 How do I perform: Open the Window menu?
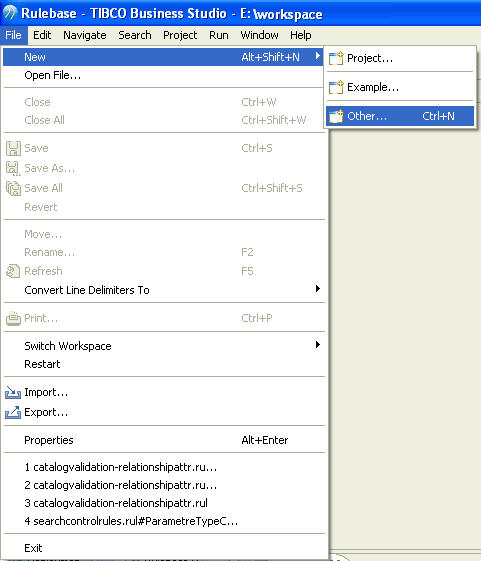point(259,35)
